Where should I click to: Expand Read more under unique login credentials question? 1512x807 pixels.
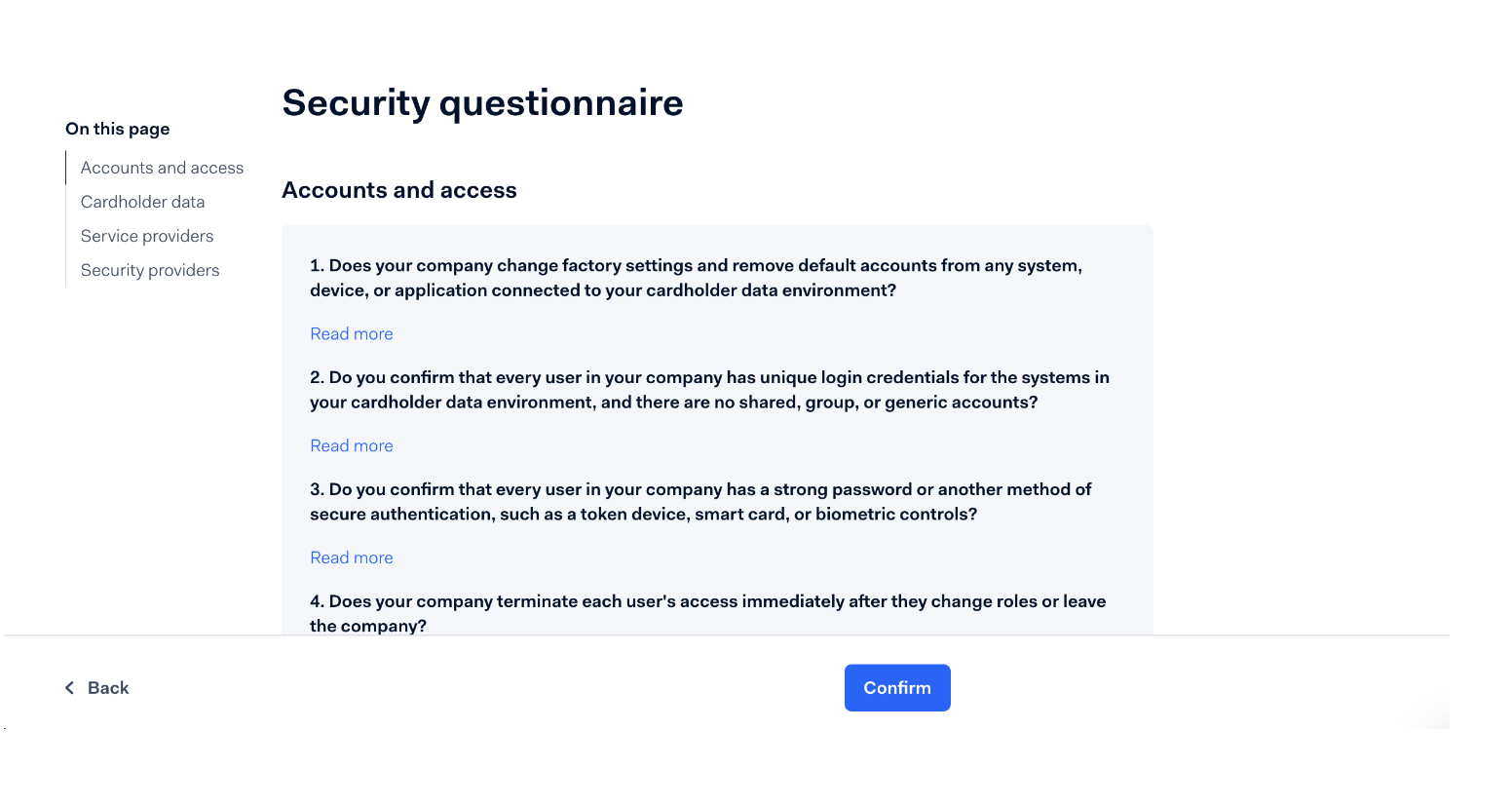click(352, 446)
